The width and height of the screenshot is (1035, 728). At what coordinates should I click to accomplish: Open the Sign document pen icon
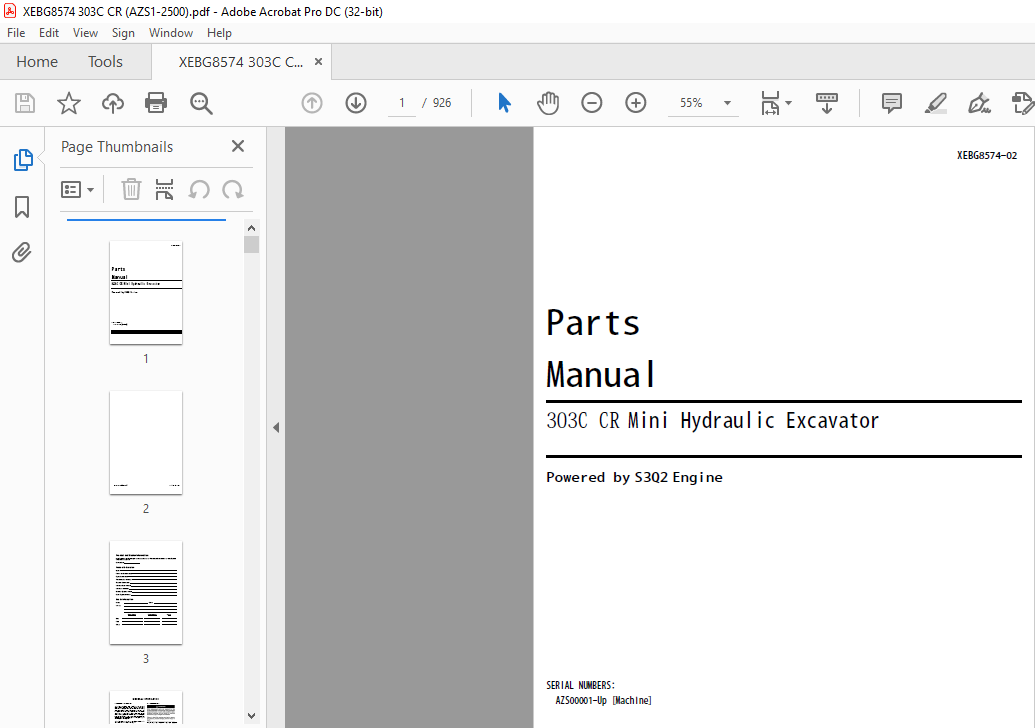[x=979, y=103]
